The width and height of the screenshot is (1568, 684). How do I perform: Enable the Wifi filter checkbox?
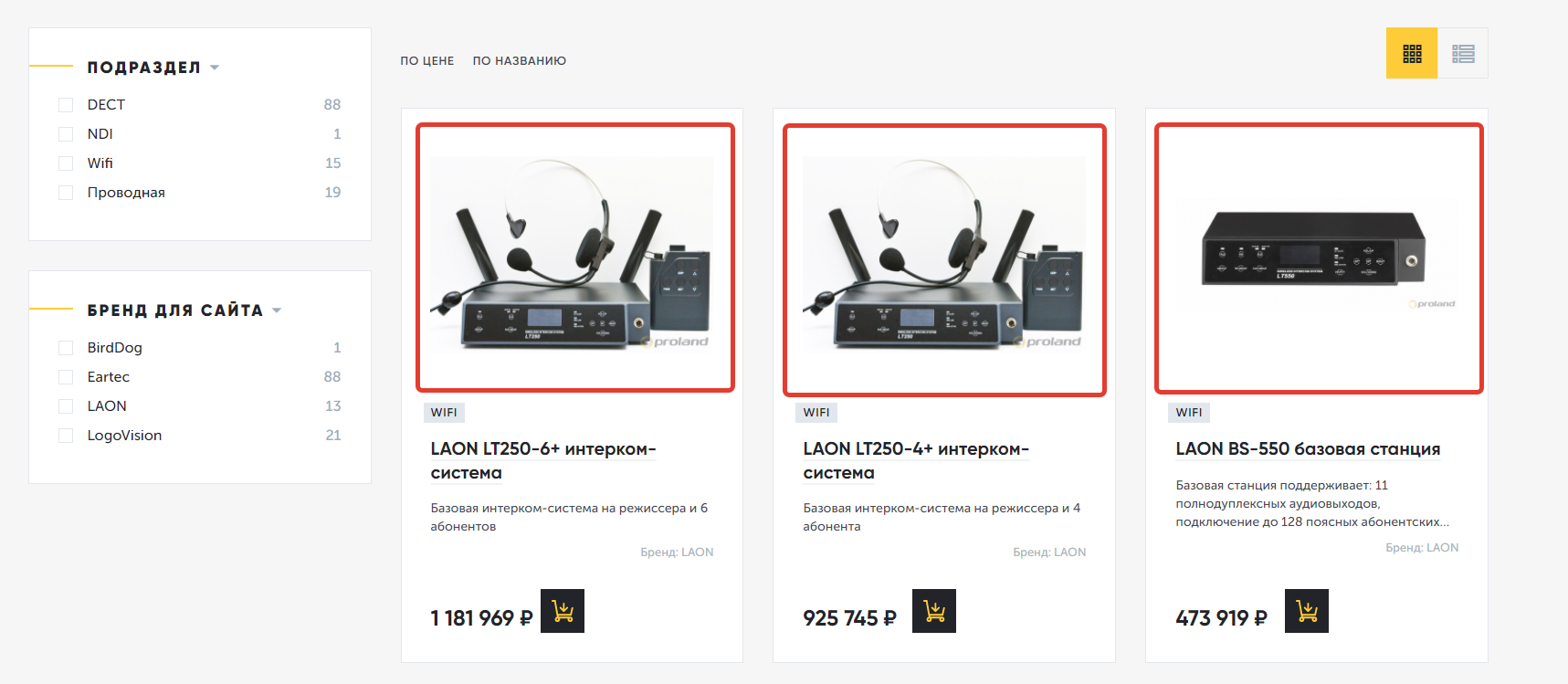66,163
